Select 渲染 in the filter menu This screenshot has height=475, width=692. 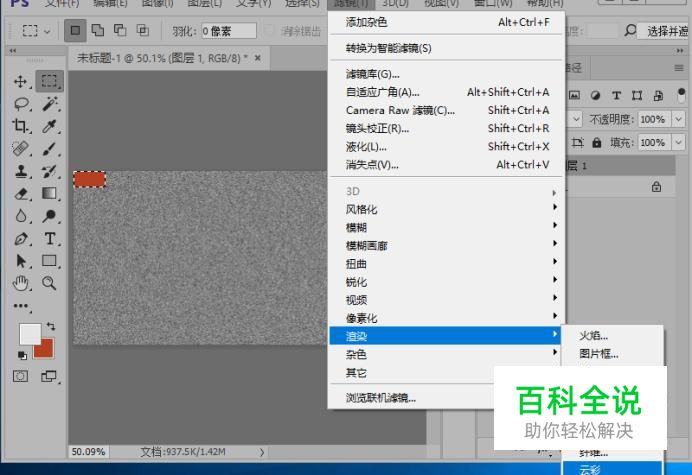[x=445, y=336]
